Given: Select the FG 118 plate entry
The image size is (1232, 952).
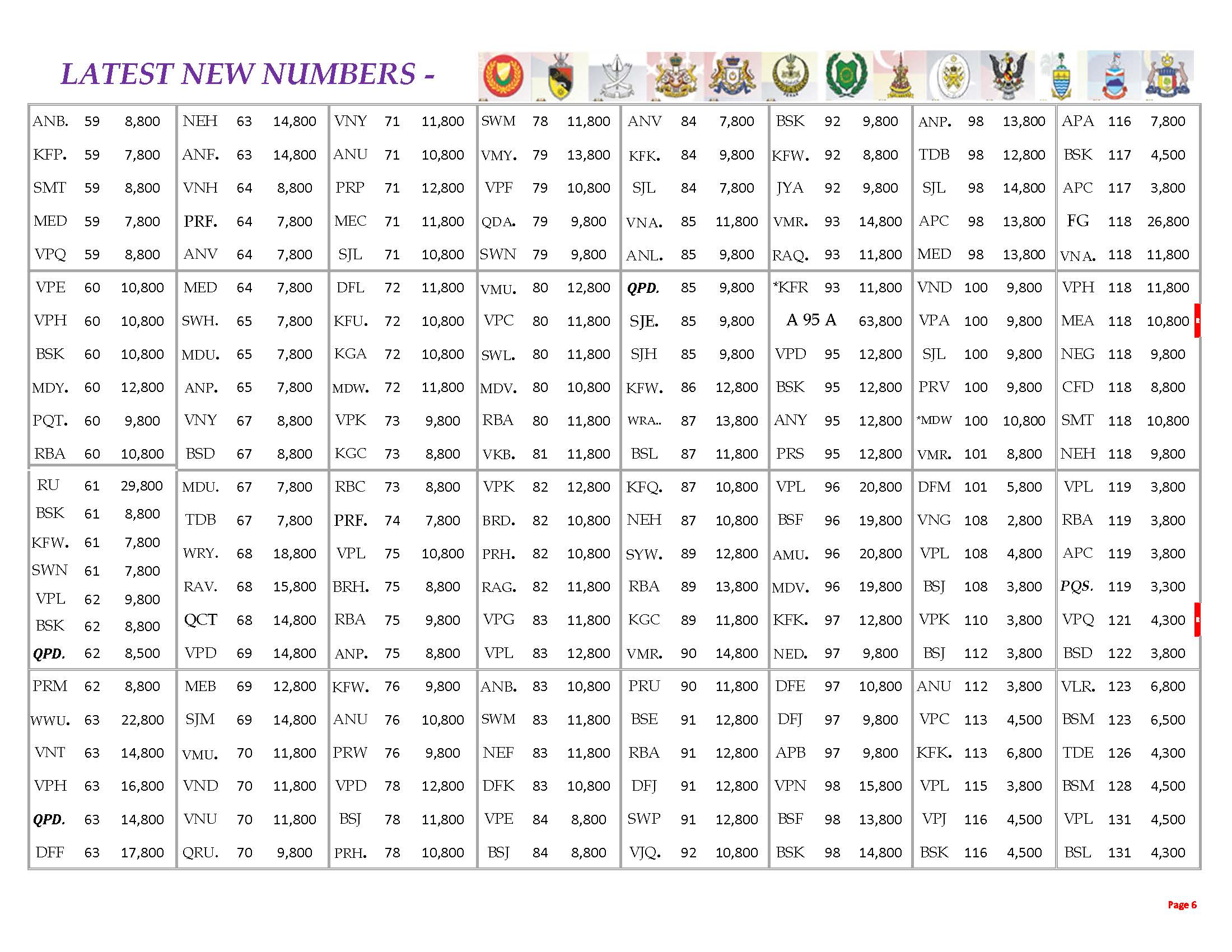Looking at the screenshot, I should tap(1077, 221).
